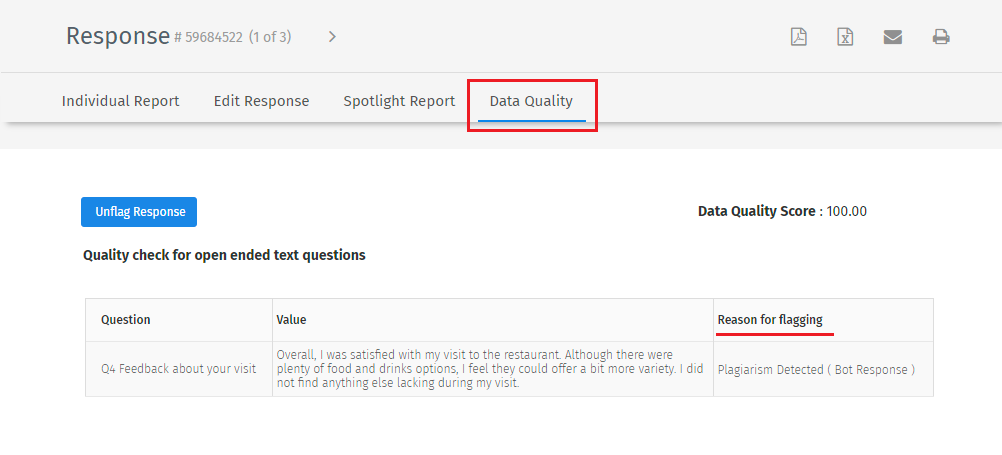Print the response report
This screenshot has height=455, width=1002.
(x=941, y=37)
